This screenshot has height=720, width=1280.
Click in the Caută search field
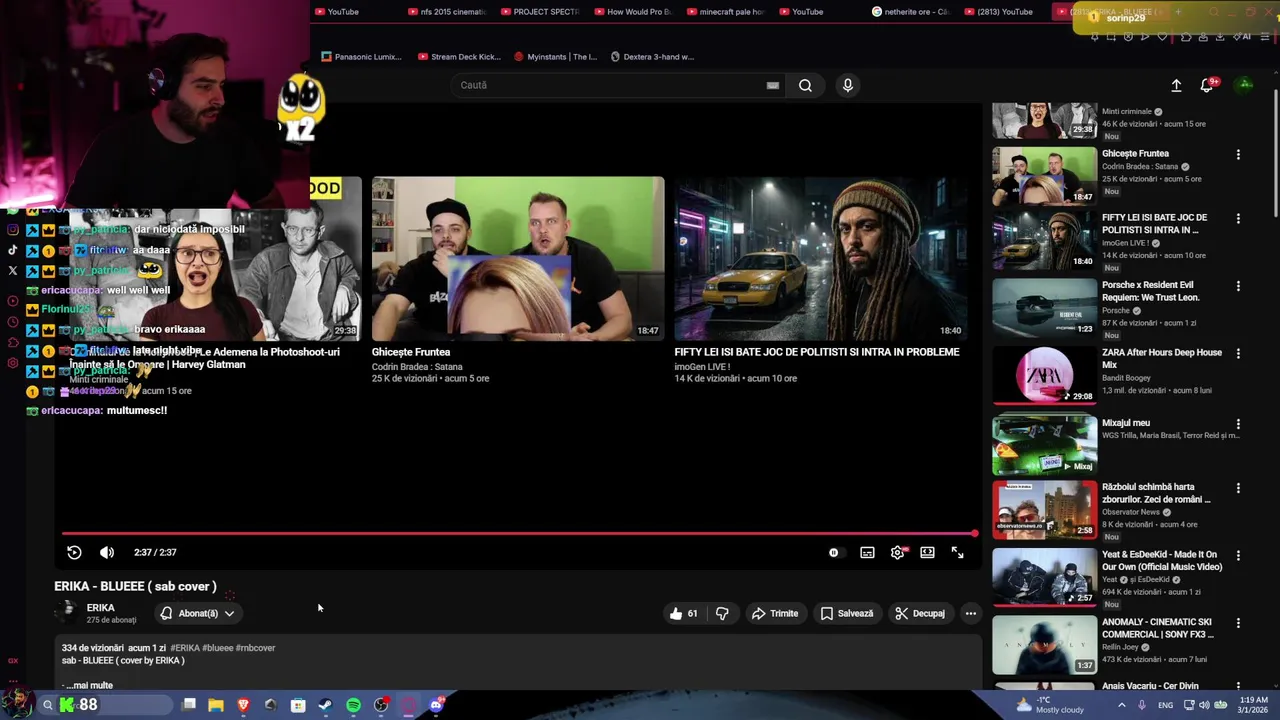coord(610,85)
